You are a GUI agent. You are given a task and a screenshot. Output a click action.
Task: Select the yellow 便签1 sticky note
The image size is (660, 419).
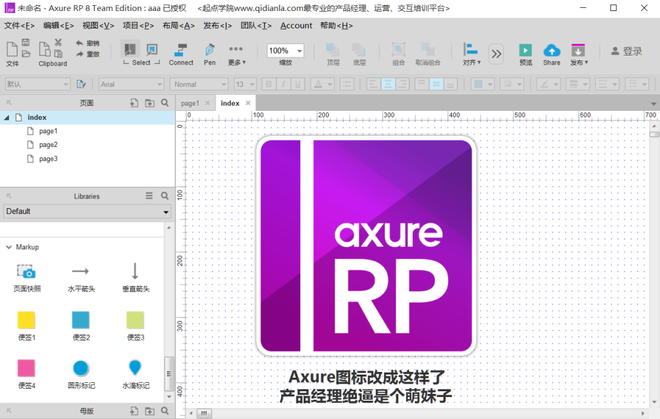[x=27, y=320]
